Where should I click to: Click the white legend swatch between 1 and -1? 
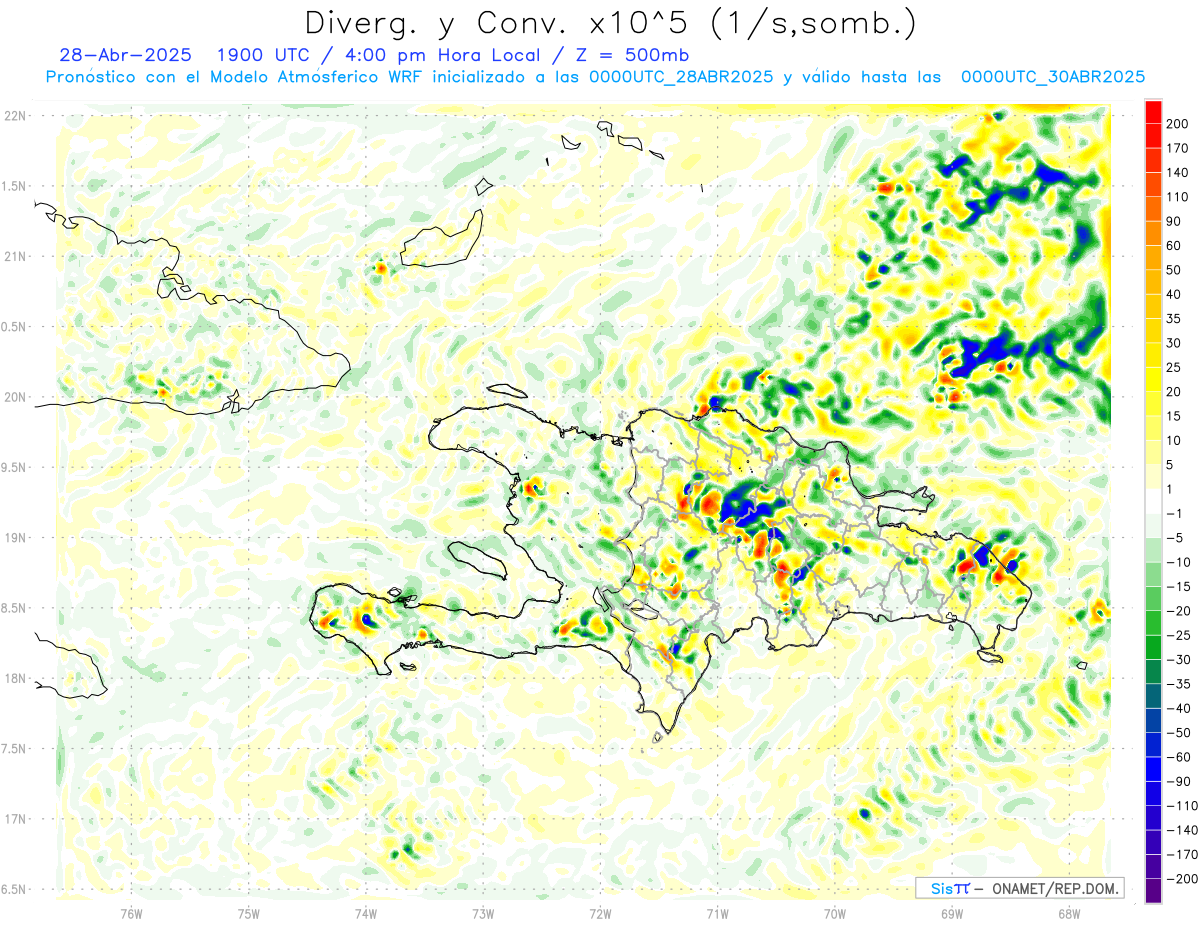(1153, 501)
